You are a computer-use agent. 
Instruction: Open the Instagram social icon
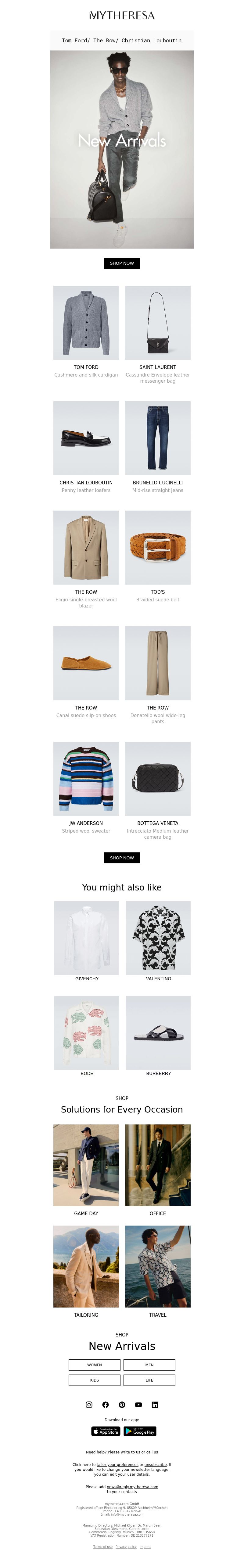[89, 1404]
